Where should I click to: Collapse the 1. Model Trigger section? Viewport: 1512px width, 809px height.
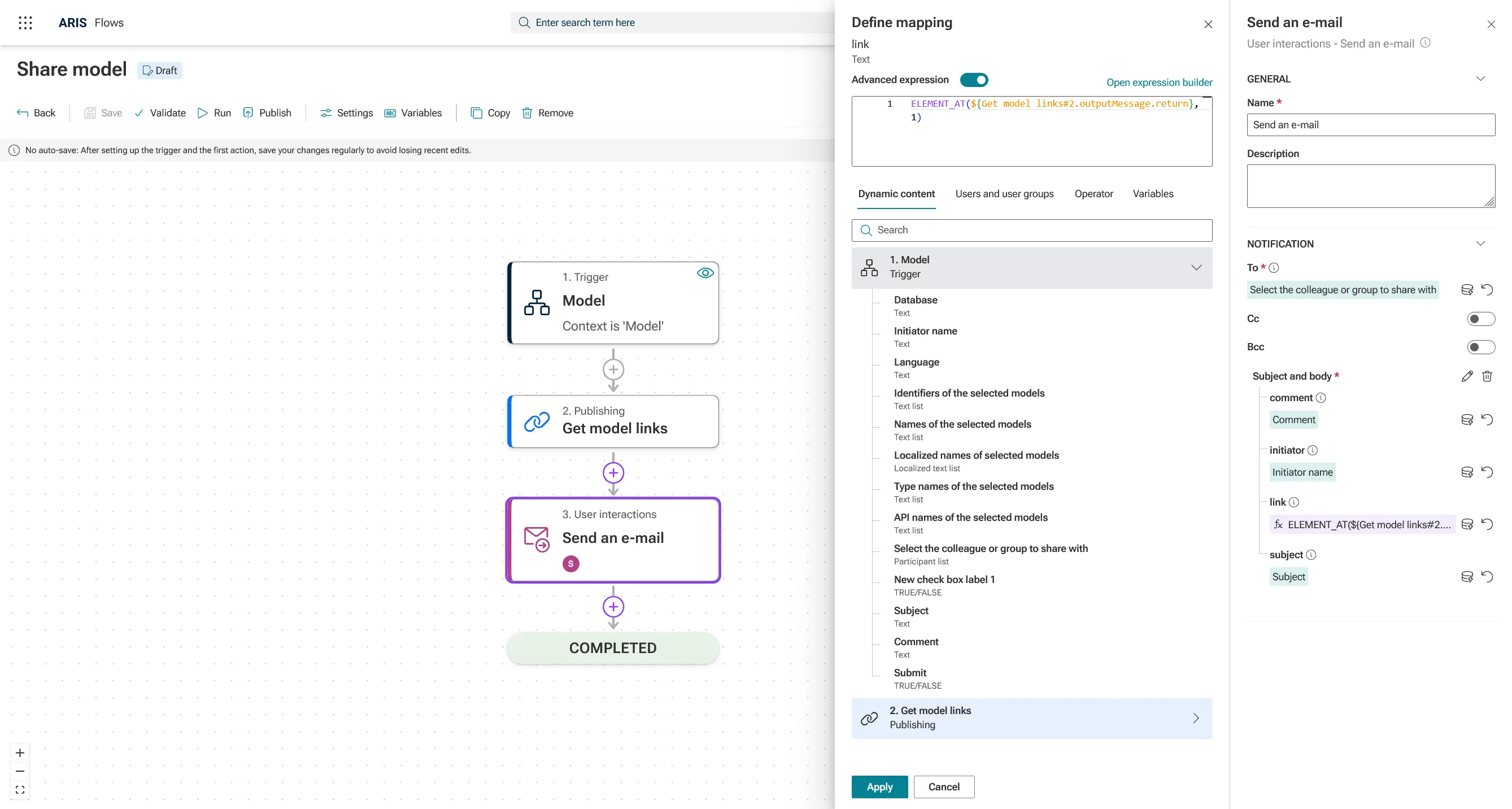1196,268
